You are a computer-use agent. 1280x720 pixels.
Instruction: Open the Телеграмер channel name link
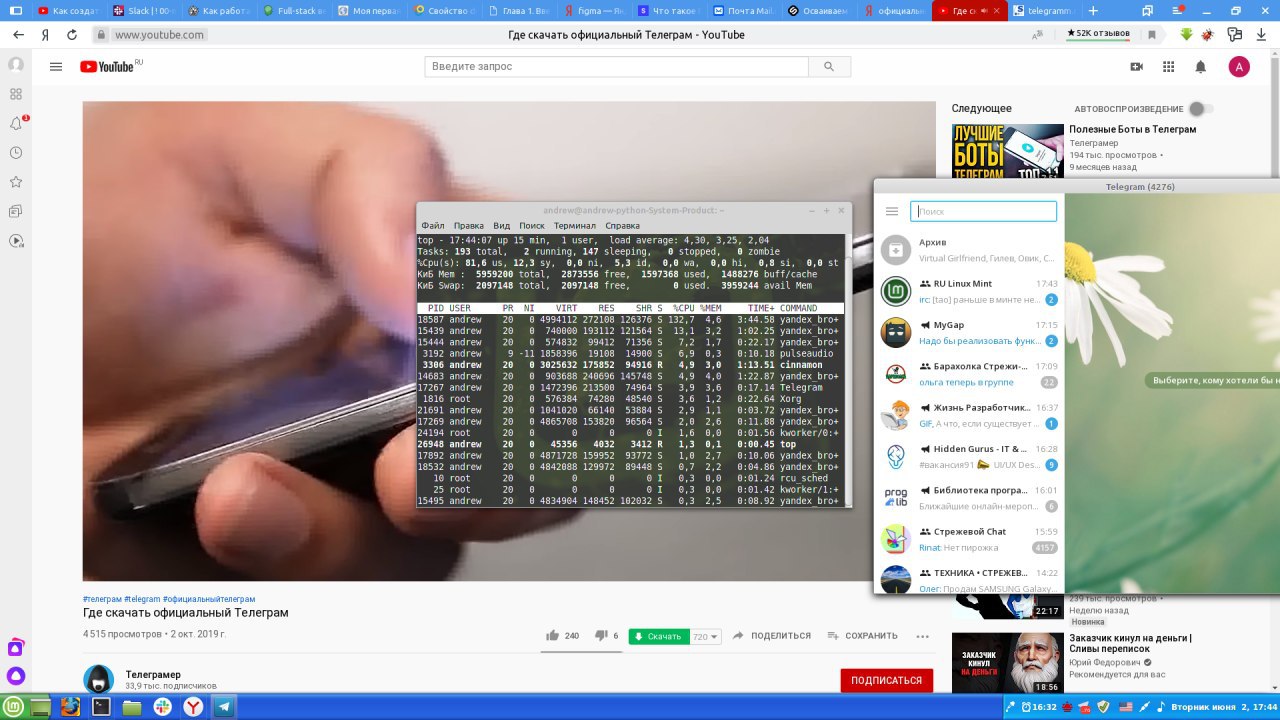pos(153,675)
